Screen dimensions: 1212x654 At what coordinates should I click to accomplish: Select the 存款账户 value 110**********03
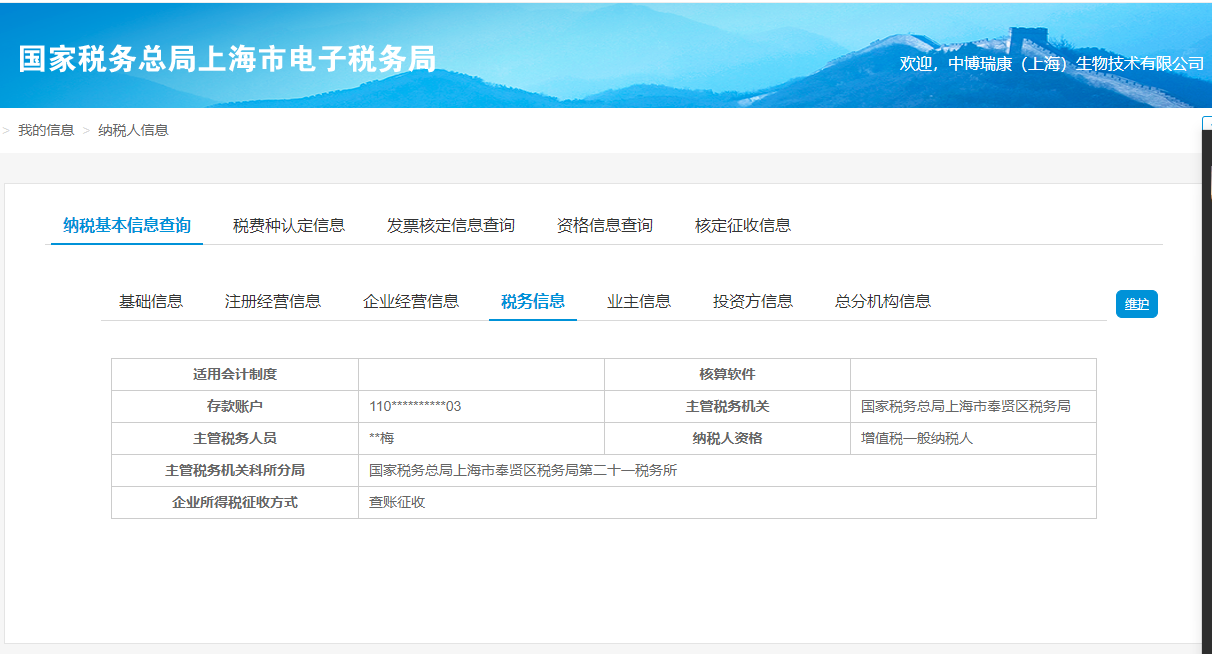415,406
